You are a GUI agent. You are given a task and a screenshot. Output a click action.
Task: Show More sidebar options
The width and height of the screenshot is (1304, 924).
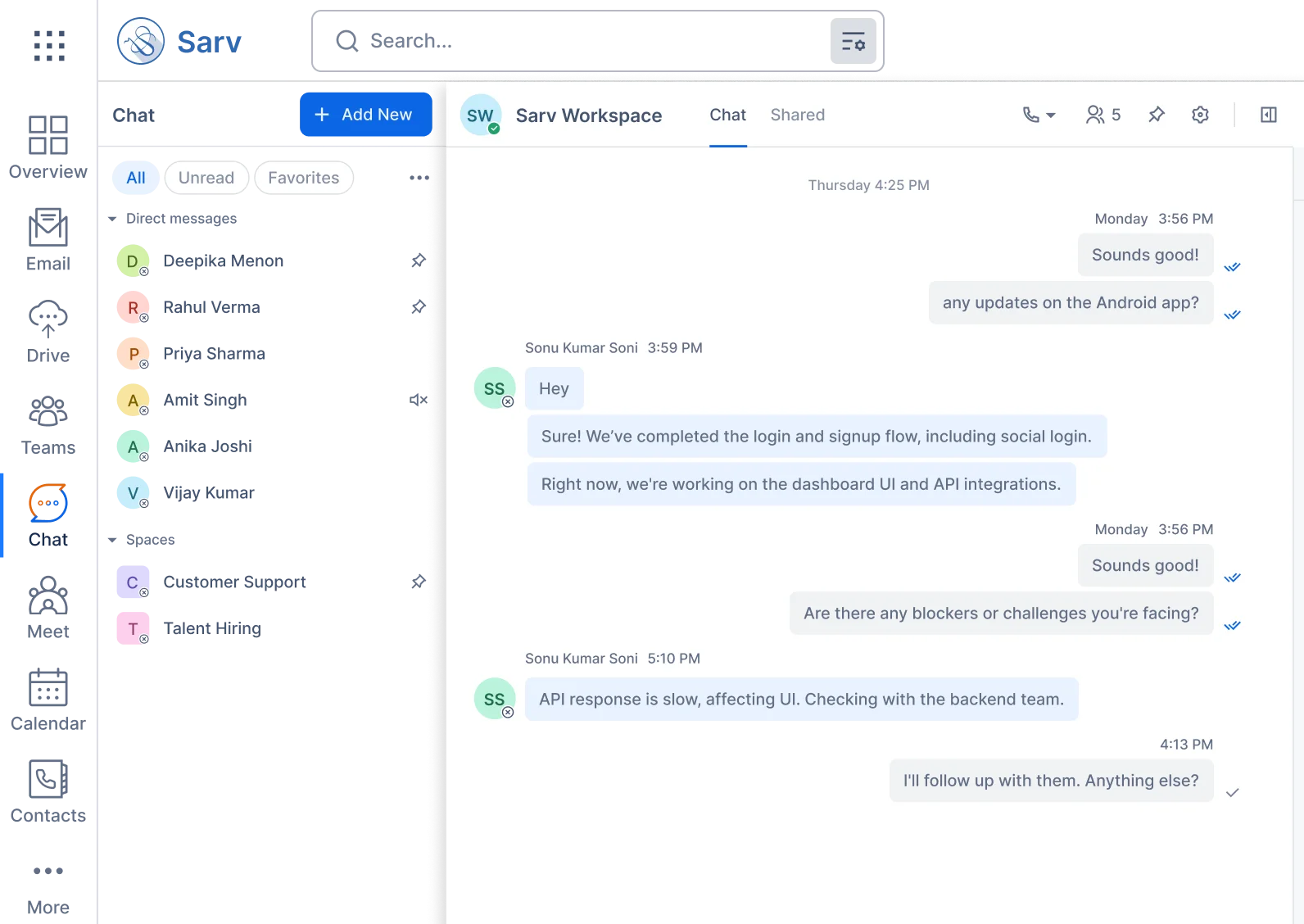48,889
